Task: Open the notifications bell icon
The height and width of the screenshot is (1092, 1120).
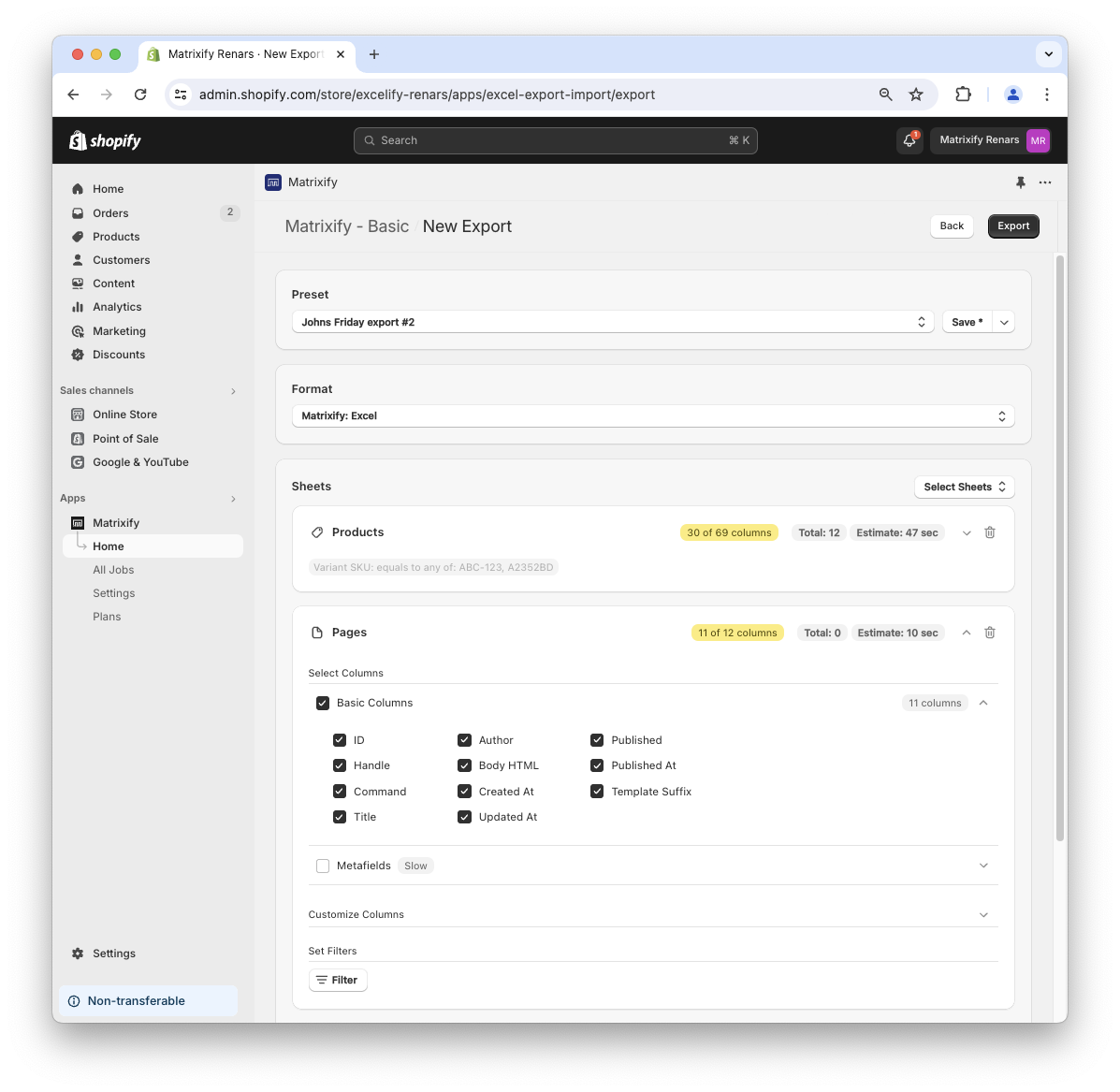Action: coord(909,140)
